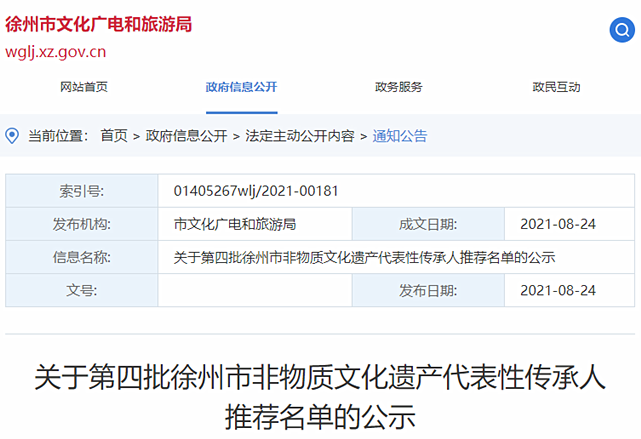Click the 成文日期 label cell

[x=428, y=224]
